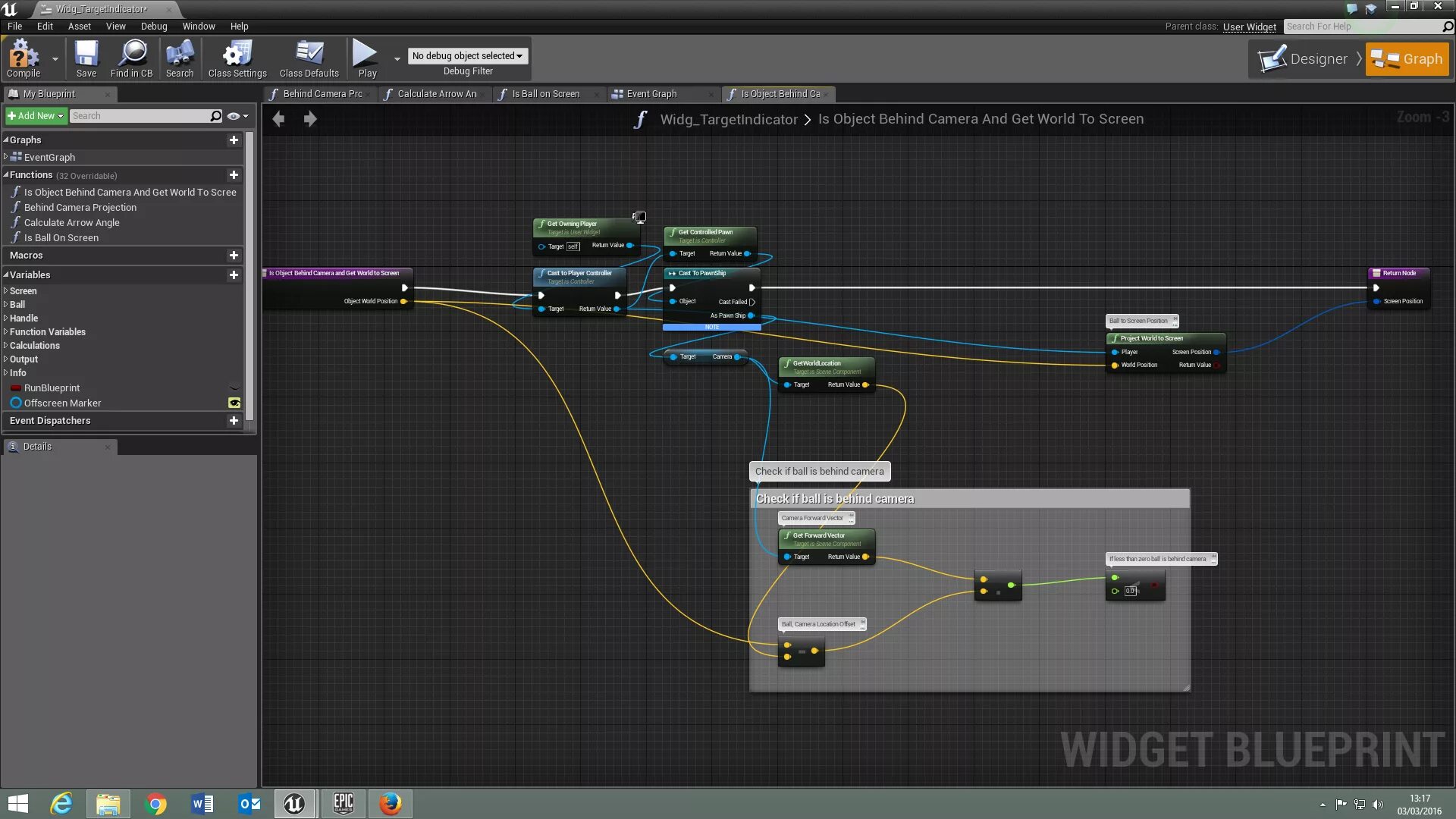Toggle Offscreen Marker variable visibility eye
Screen dimensions: 1456x819
coord(234,403)
